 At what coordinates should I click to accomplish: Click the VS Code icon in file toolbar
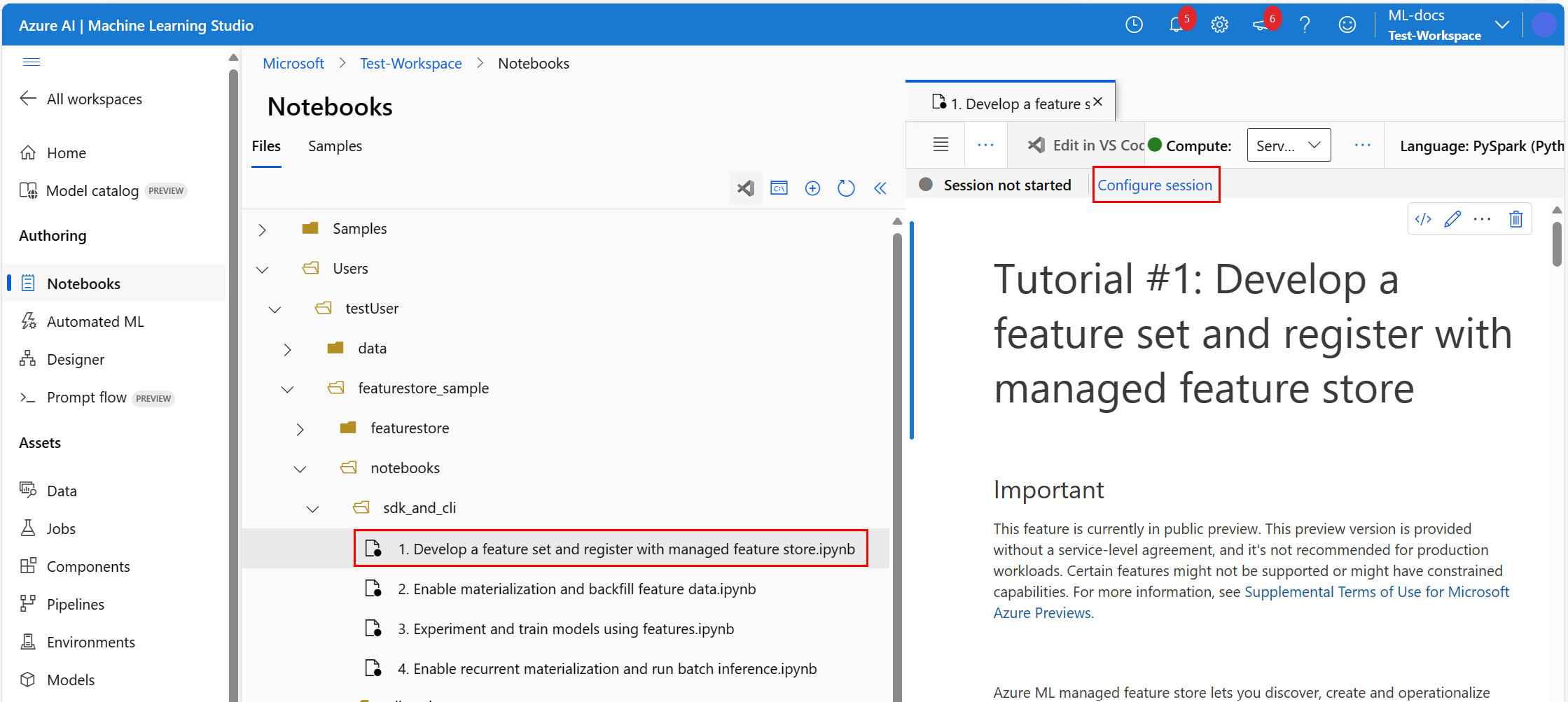point(745,188)
